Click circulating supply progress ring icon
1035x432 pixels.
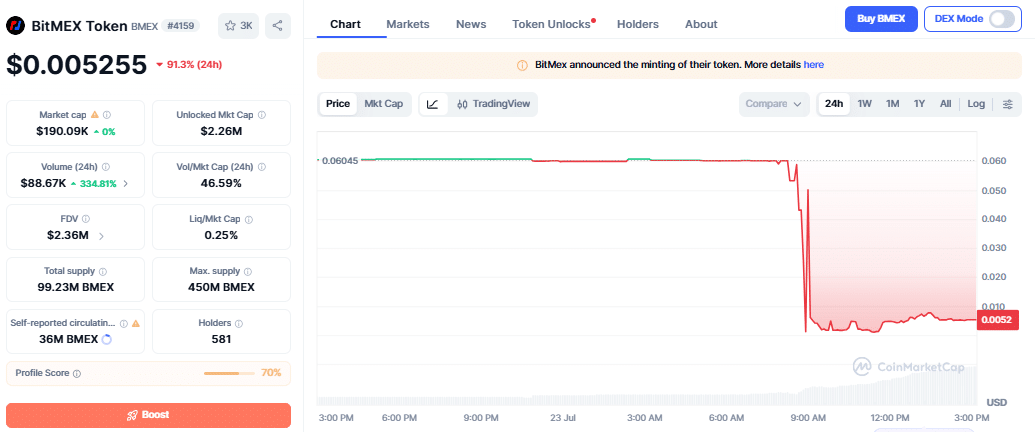(x=107, y=340)
